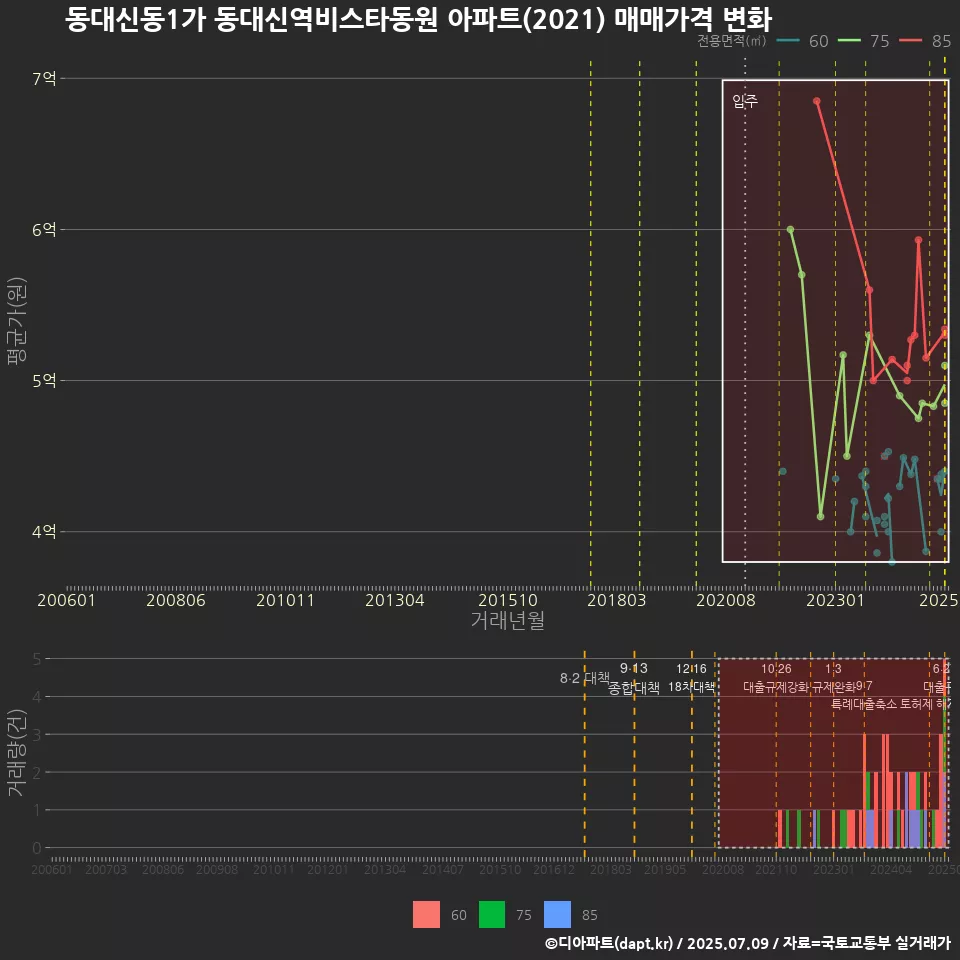The width and height of the screenshot is (960, 960).
Task: Select the green 75 line in the top legend
Action: coord(849,41)
